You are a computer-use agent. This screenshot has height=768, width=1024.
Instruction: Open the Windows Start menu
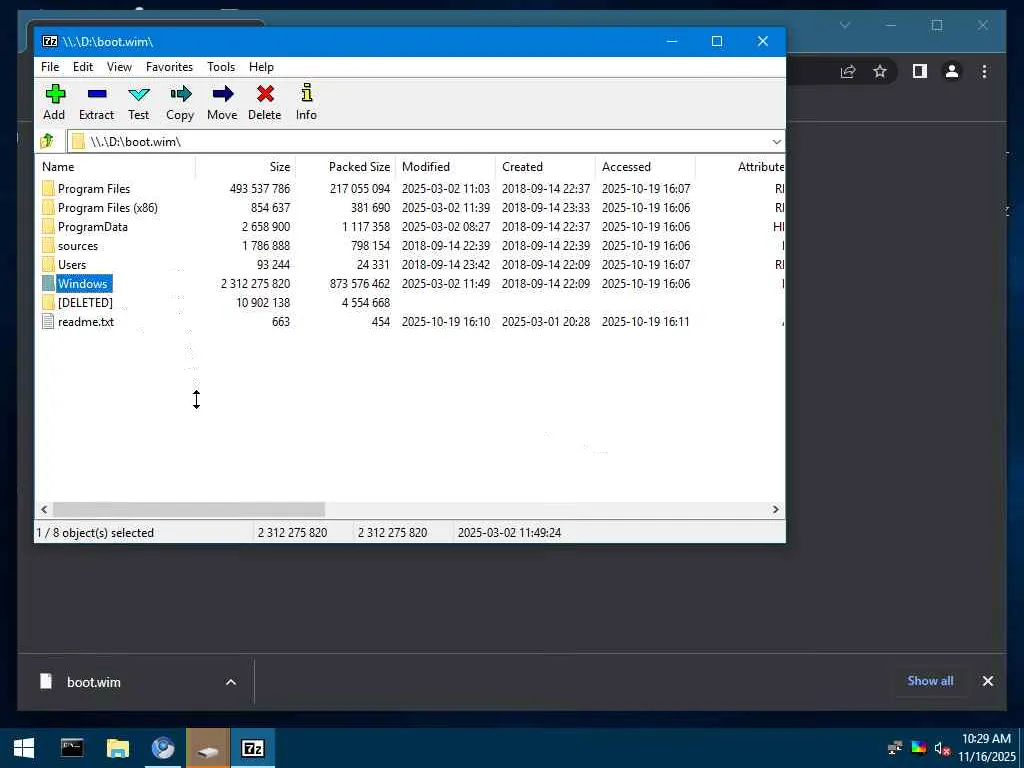coord(24,748)
